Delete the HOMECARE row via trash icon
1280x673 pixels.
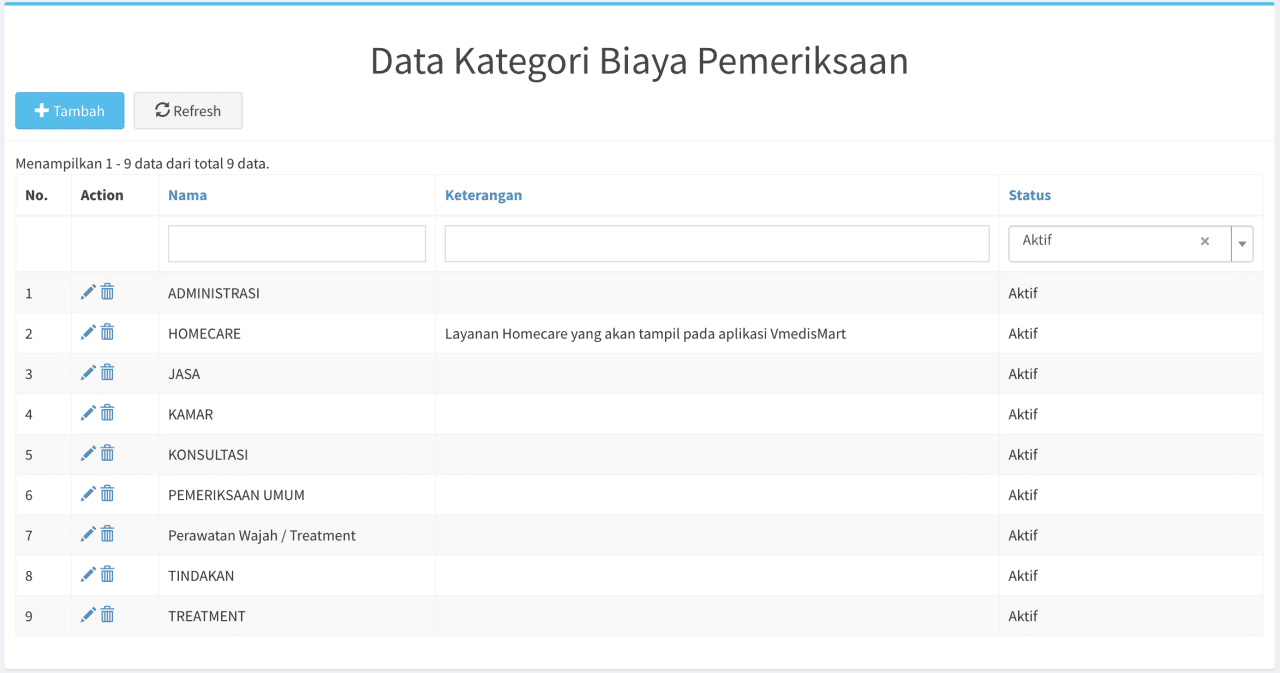click(107, 332)
